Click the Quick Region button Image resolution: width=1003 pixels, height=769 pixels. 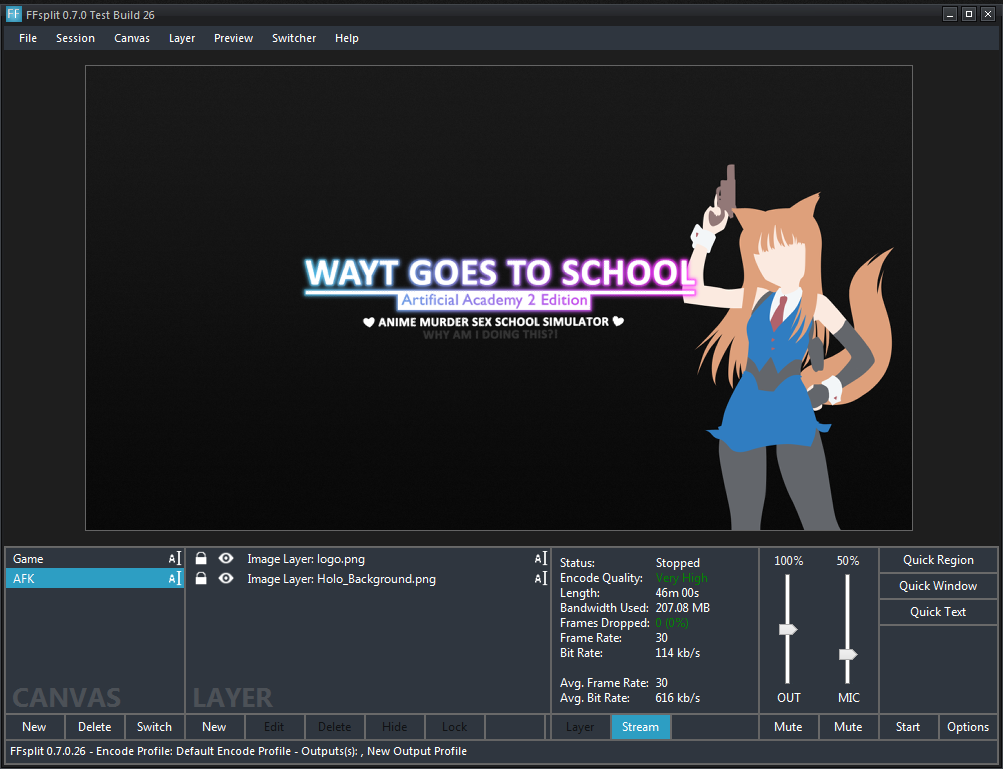pos(938,560)
